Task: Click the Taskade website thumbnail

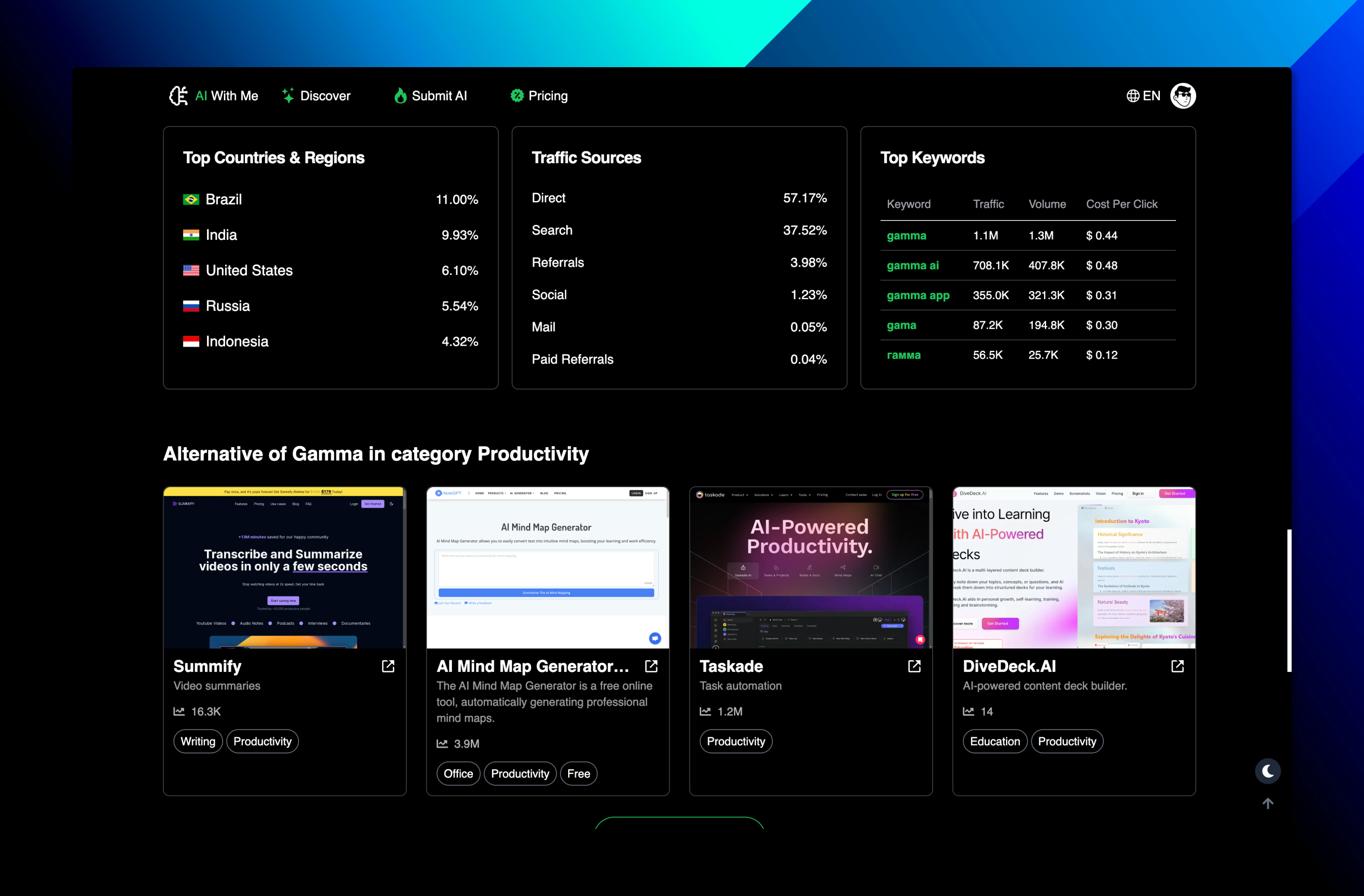Action: (x=811, y=568)
